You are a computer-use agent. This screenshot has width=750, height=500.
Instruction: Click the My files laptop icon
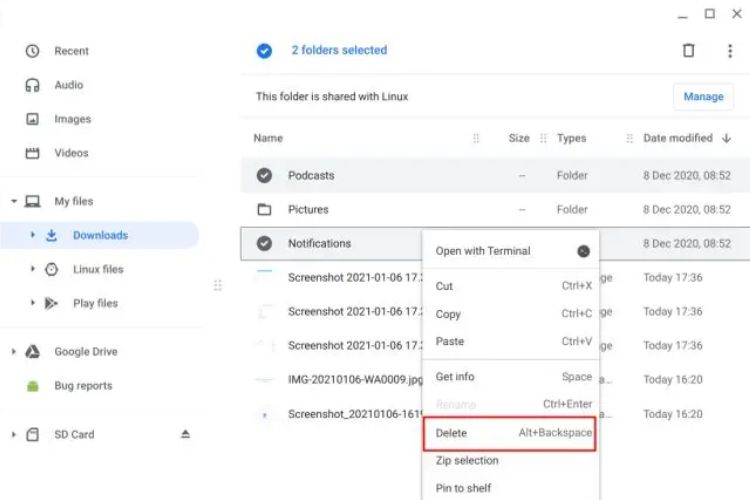pyautogui.click(x=33, y=201)
